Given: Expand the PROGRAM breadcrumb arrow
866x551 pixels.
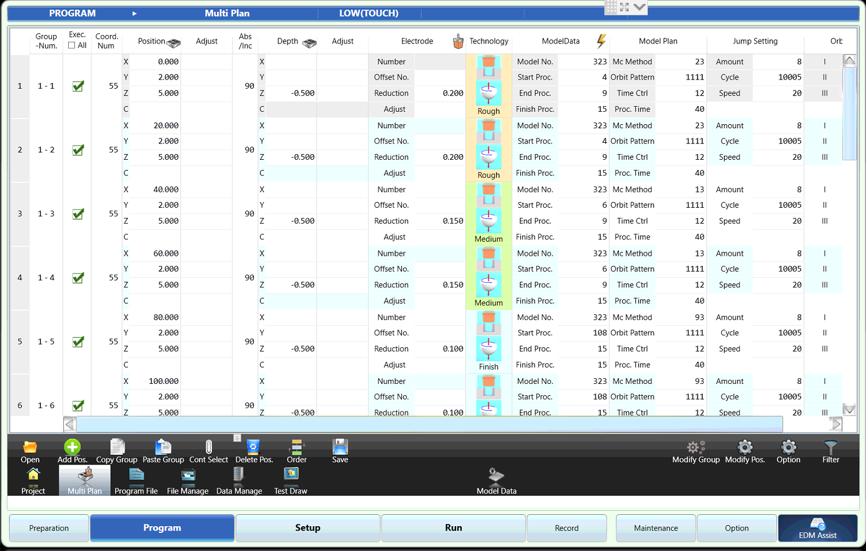Looking at the screenshot, I should (x=134, y=13).
